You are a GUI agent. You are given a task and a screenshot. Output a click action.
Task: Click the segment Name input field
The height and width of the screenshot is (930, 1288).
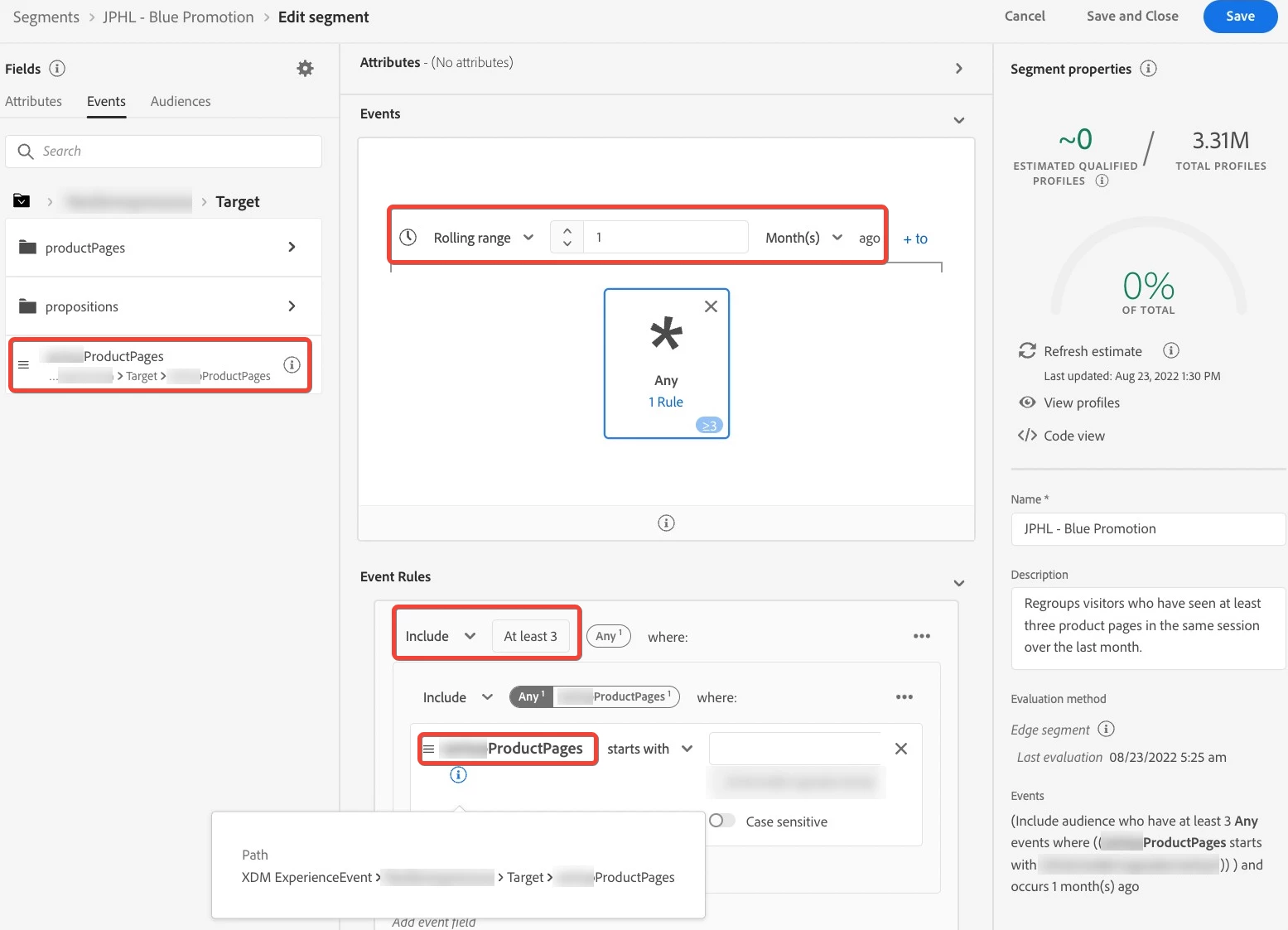pos(1148,528)
